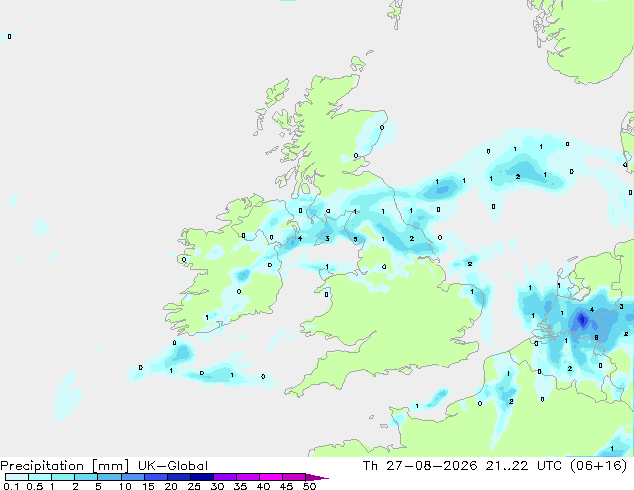Click the '50' legend scale label
The height and width of the screenshot is (490, 634).
pos(309,486)
